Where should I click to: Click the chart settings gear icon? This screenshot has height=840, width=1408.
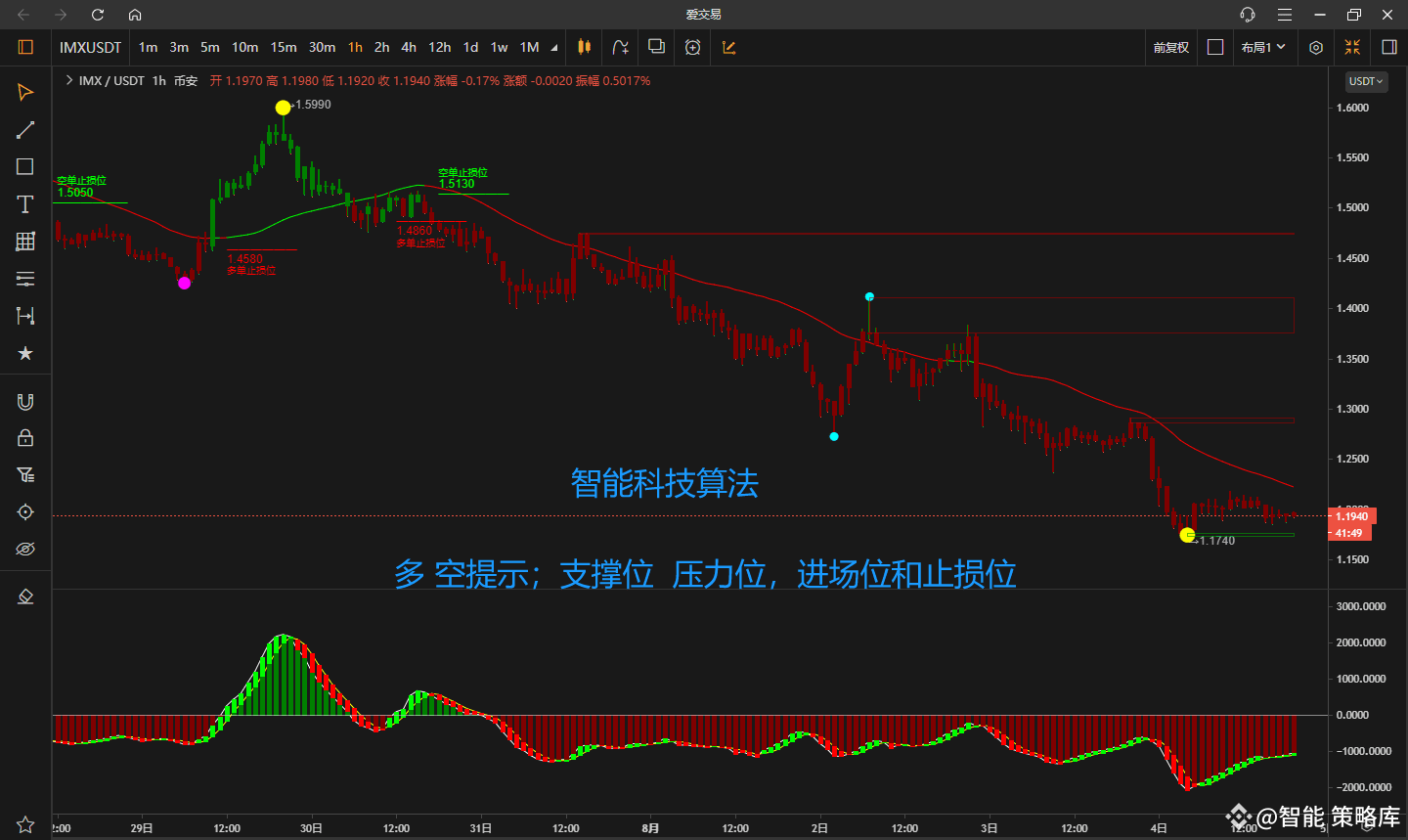tap(1315, 47)
